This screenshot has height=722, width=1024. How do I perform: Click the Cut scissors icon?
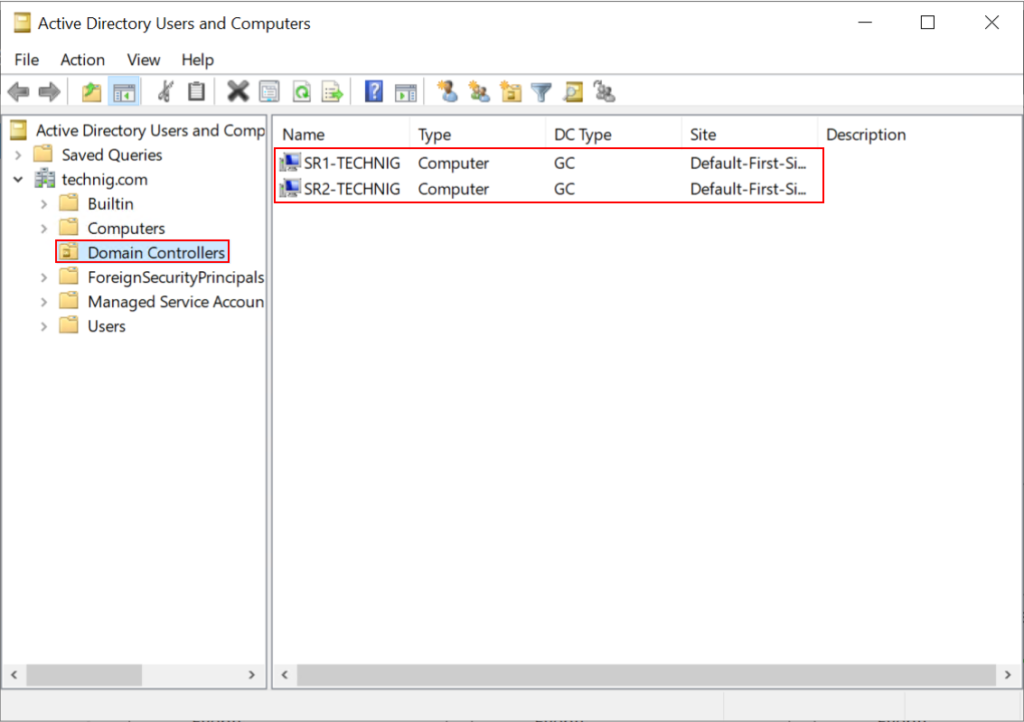click(x=166, y=91)
